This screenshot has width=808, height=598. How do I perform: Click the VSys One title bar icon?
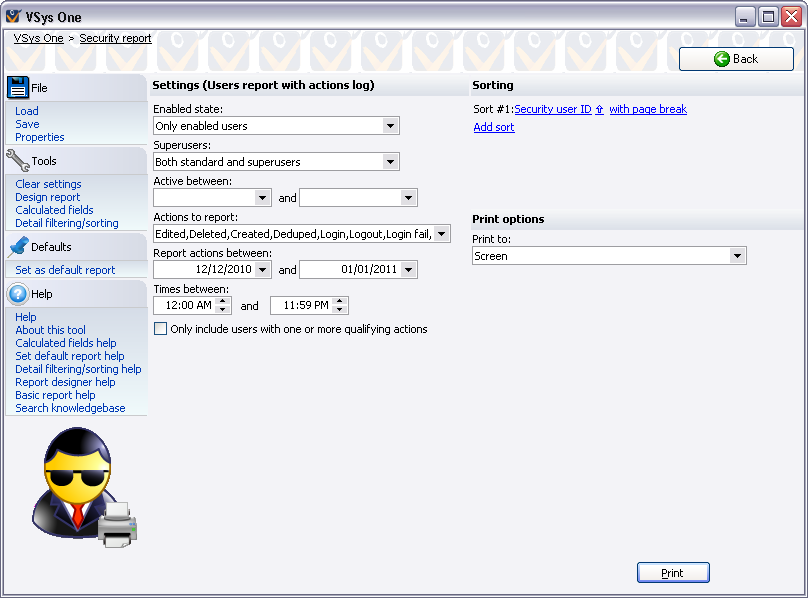13,17
